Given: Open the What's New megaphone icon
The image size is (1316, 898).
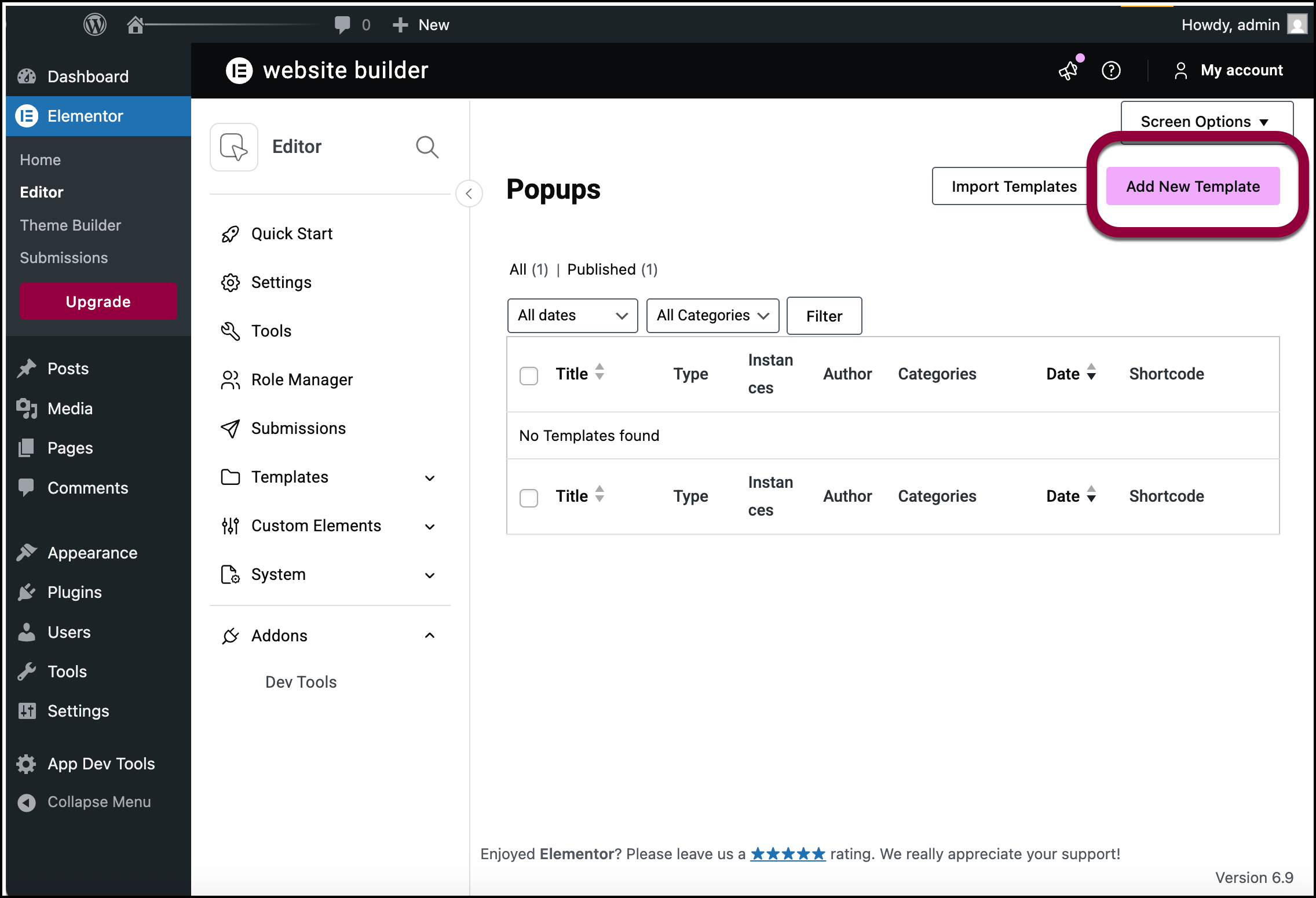Looking at the screenshot, I should pos(1068,71).
